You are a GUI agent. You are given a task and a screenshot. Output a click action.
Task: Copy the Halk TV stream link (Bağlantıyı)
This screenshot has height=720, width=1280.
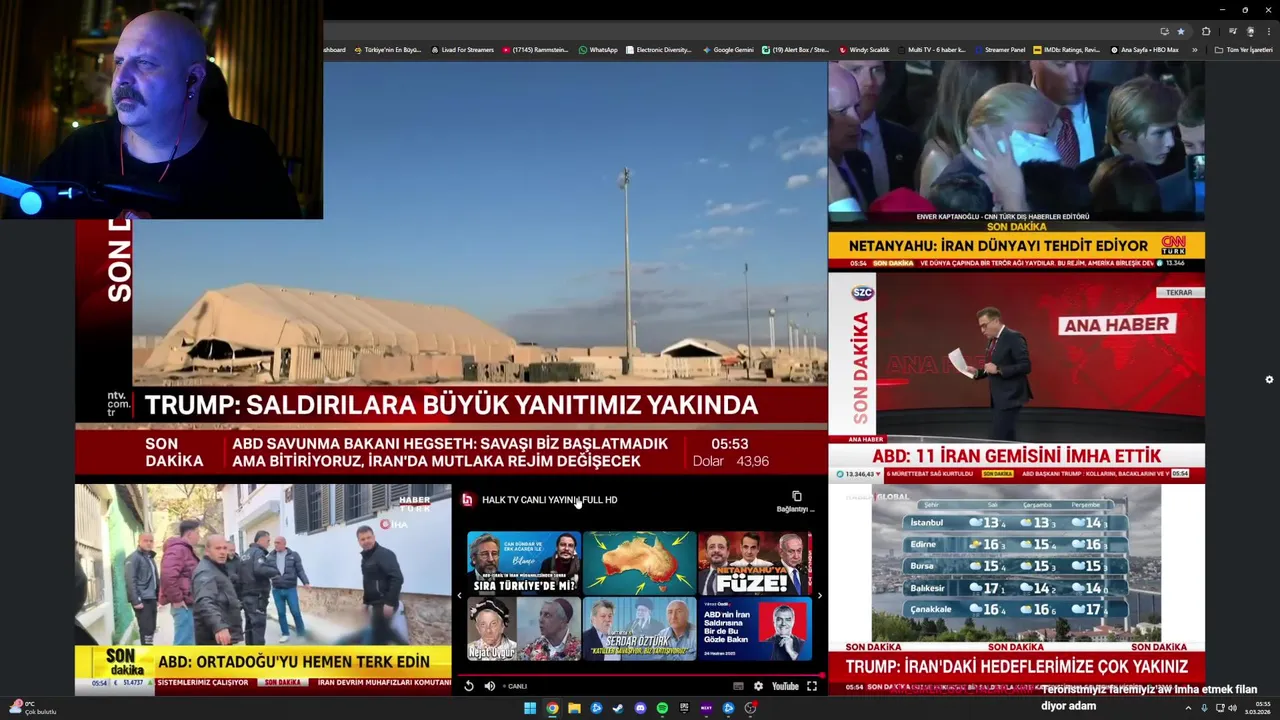point(796,501)
